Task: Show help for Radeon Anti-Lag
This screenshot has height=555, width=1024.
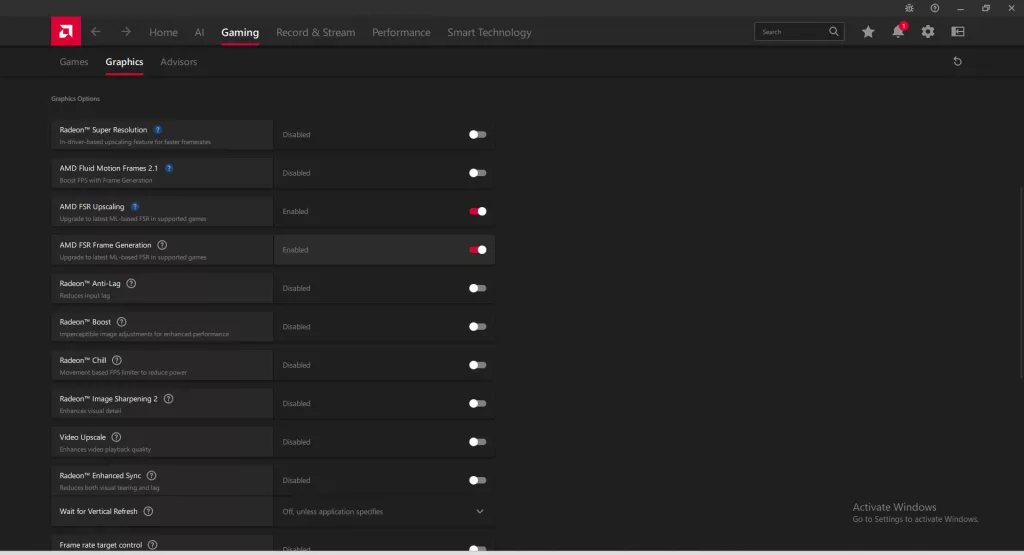Action: coord(131,283)
